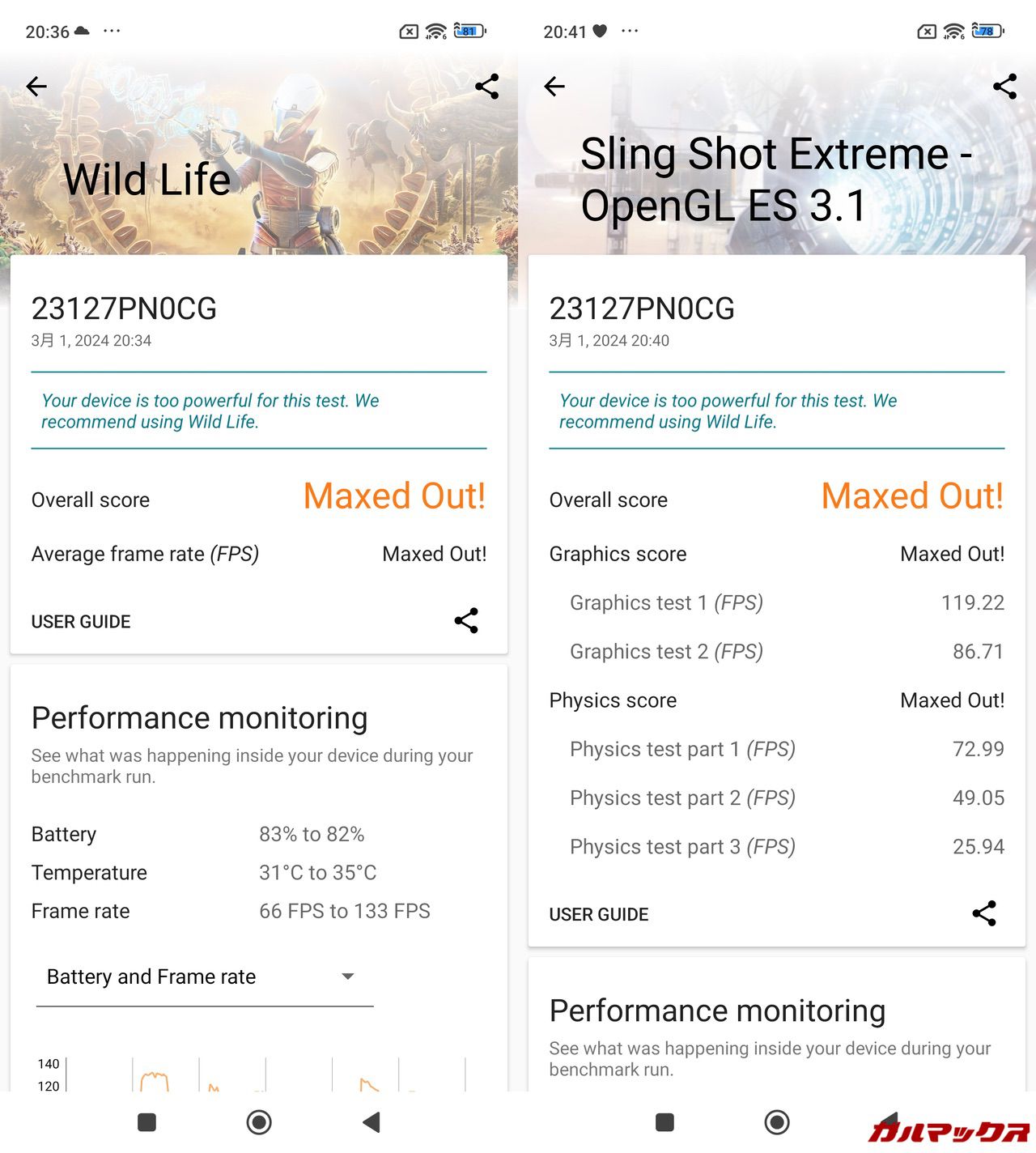
Task: Share Wild Life results from the header icon
Action: (x=486, y=87)
